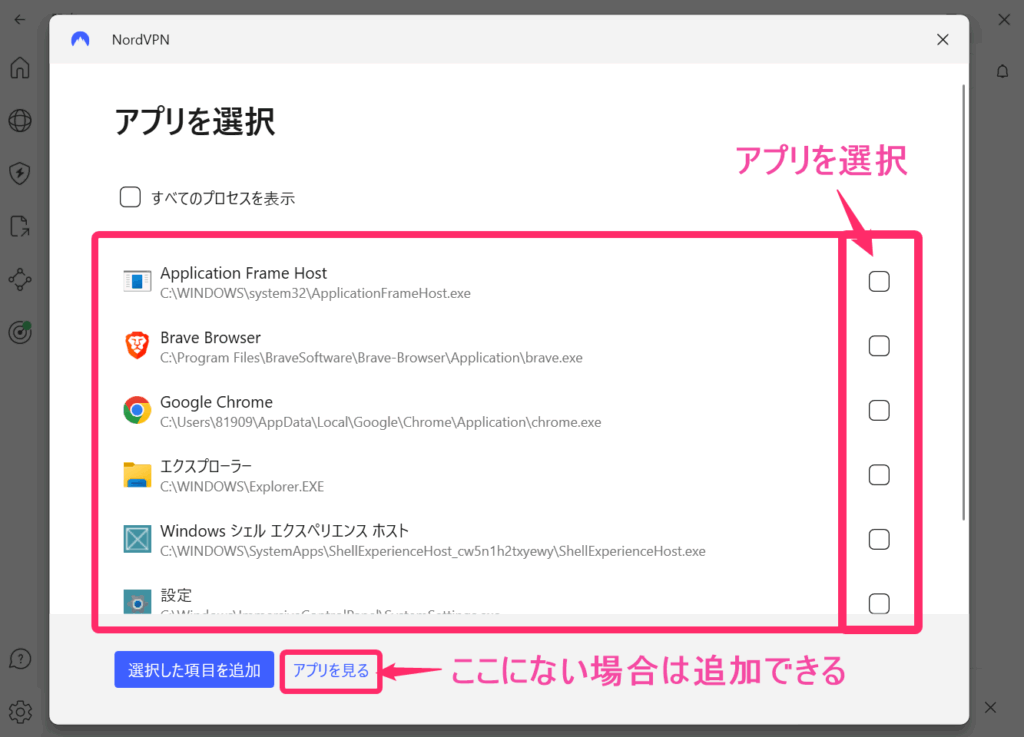Viewport: 1024px width, 737px height.
Task: Click the NordVPN logo in dialog title
Action: (x=80, y=39)
